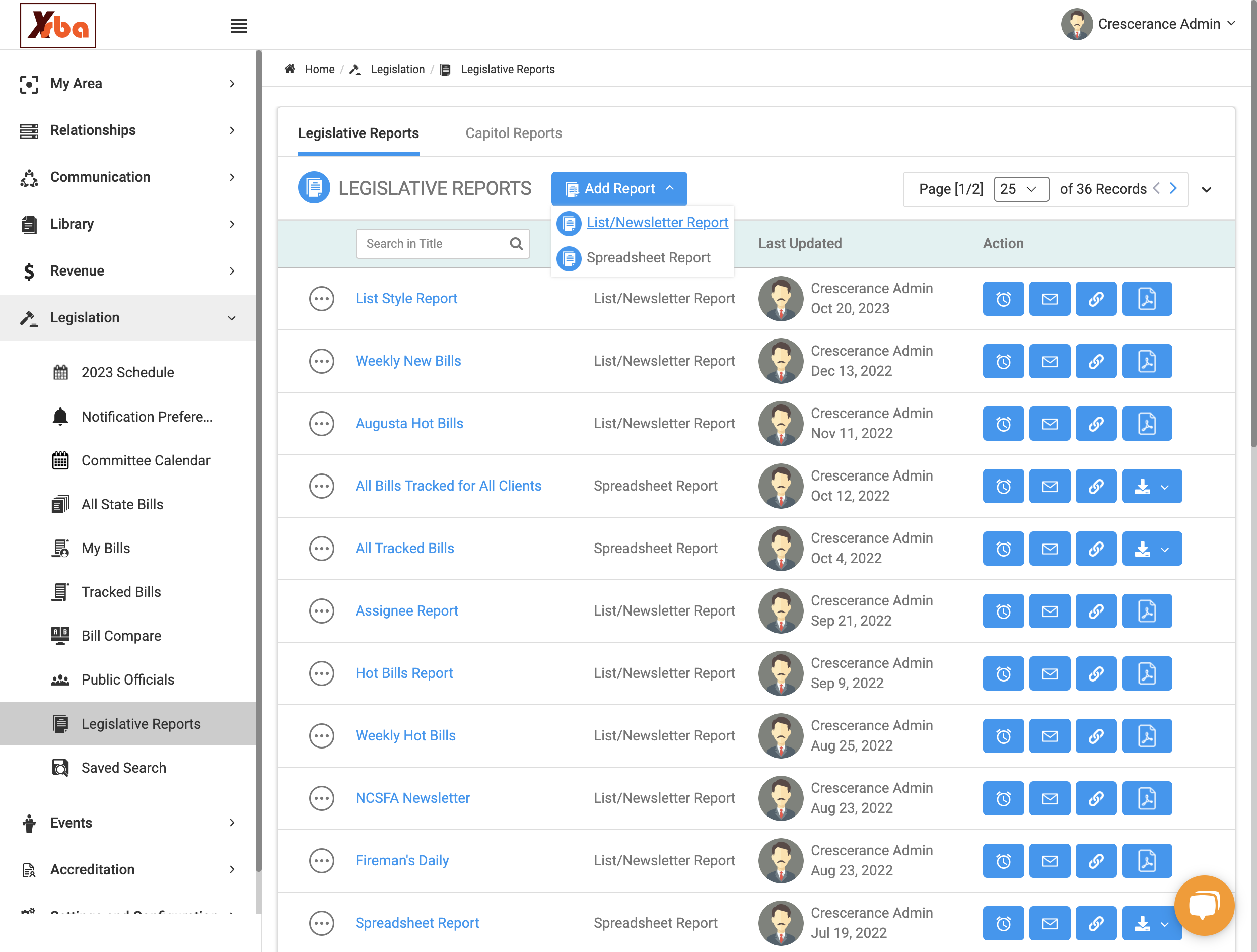This screenshot has height=952, width=1257.
Task: Click the schedule clock icon for All Bills Tracked for All Clients
Action: pyautogui.click(x=1003, y=486)
